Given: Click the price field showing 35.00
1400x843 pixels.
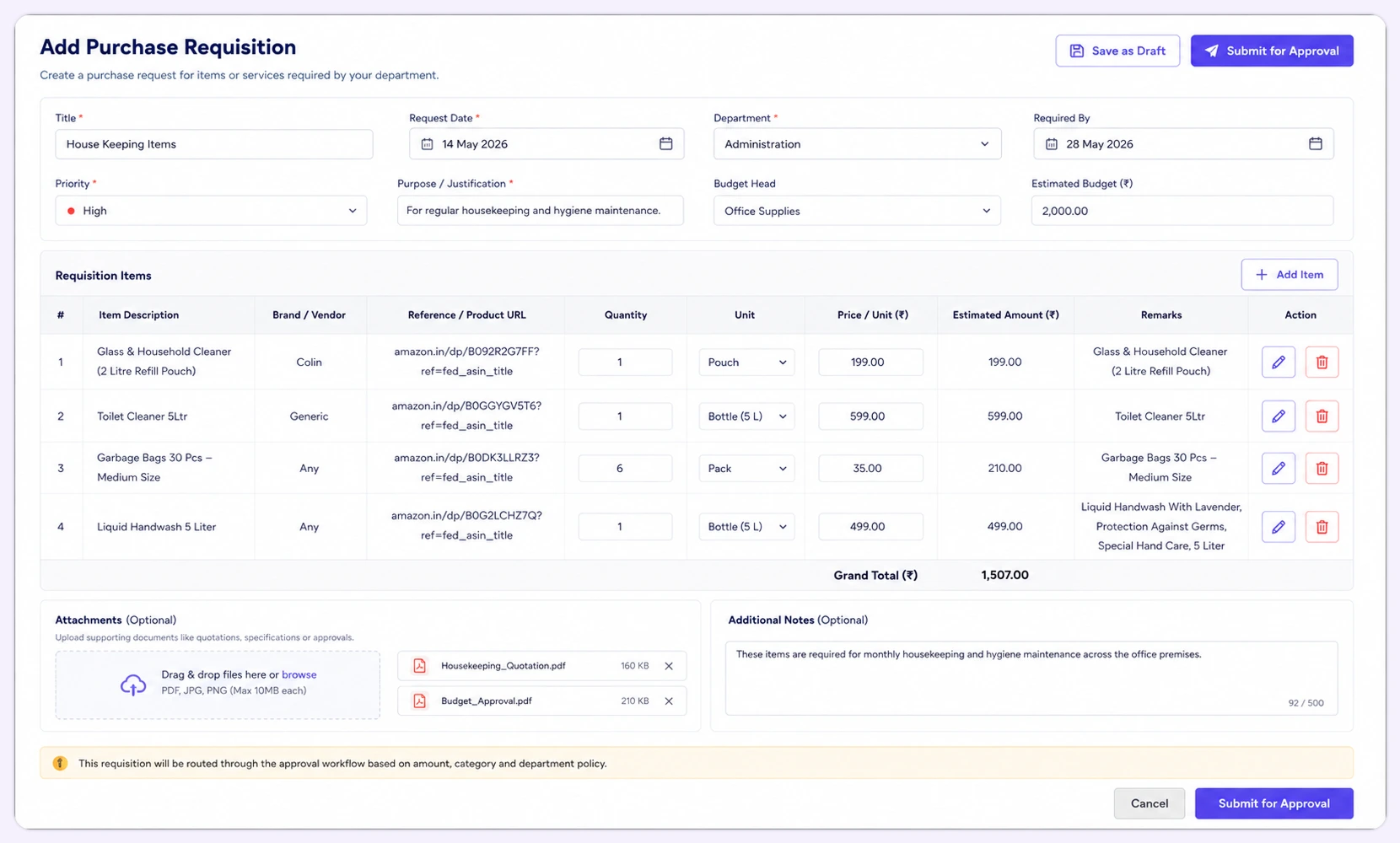Looking at the screenshot, I should click(870, 468).
